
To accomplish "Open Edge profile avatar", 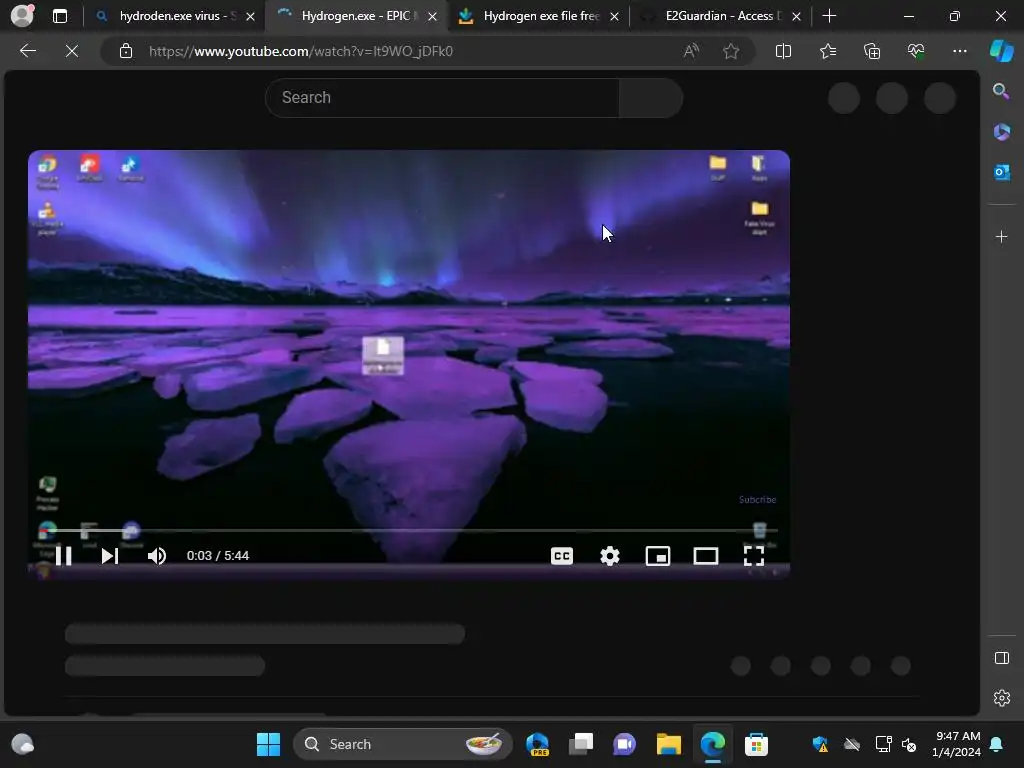I will tap(22, 16).
